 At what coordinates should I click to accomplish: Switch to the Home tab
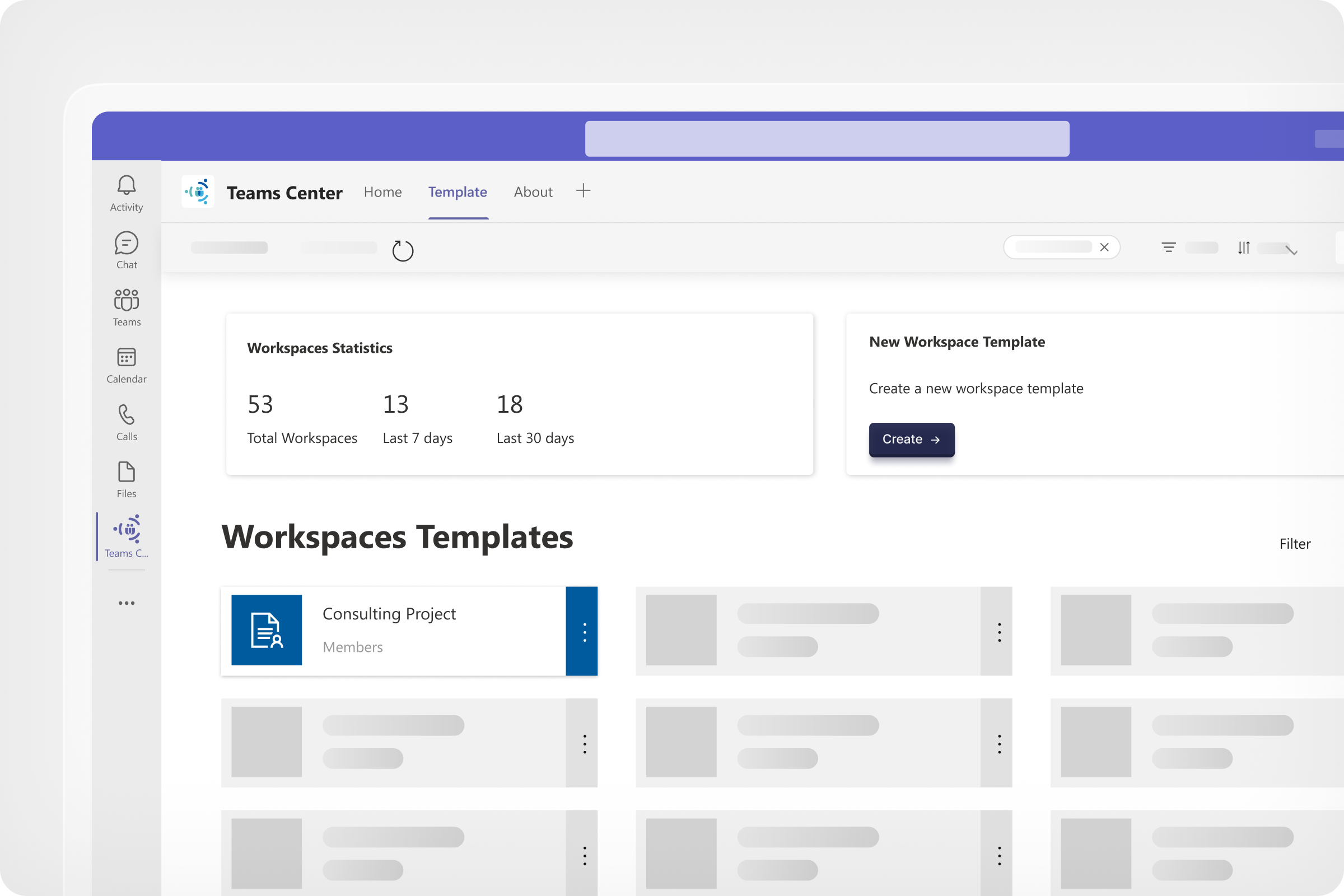tap(382, 192)
